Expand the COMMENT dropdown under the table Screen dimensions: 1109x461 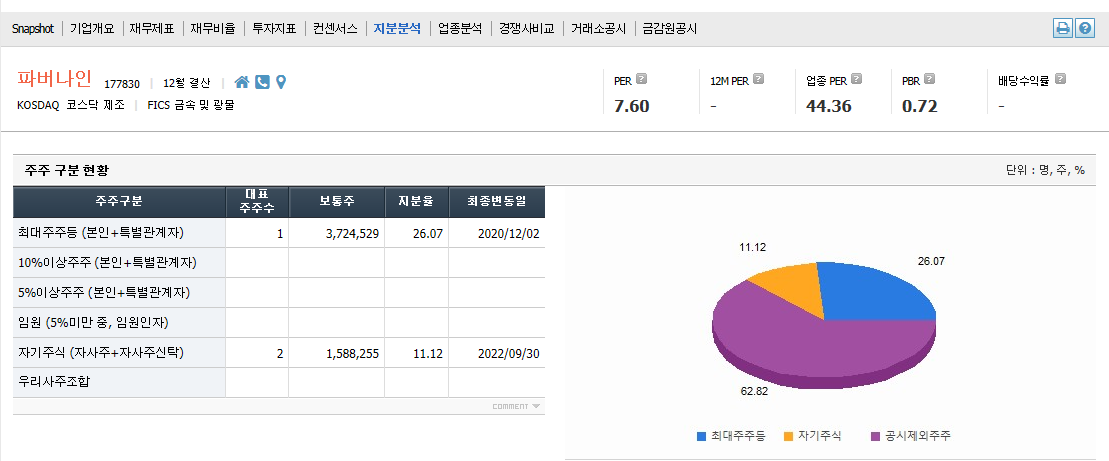coord(516,406)
